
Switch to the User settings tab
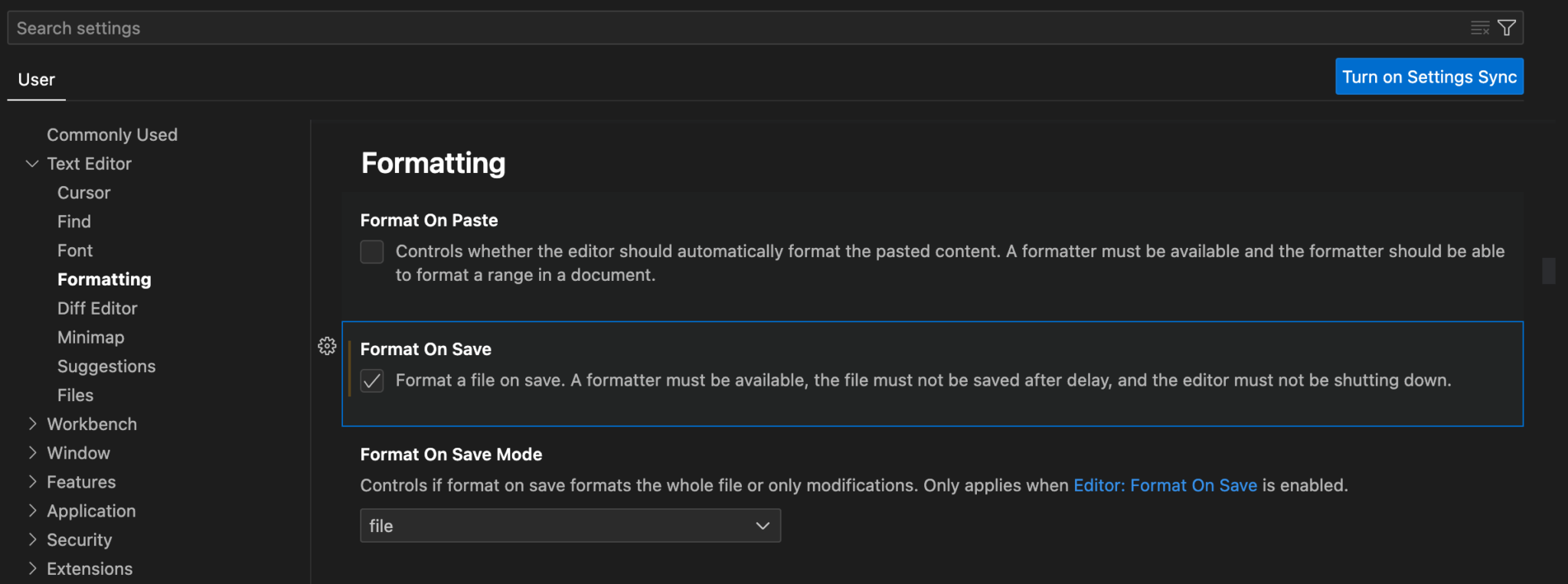click(37, 80)
